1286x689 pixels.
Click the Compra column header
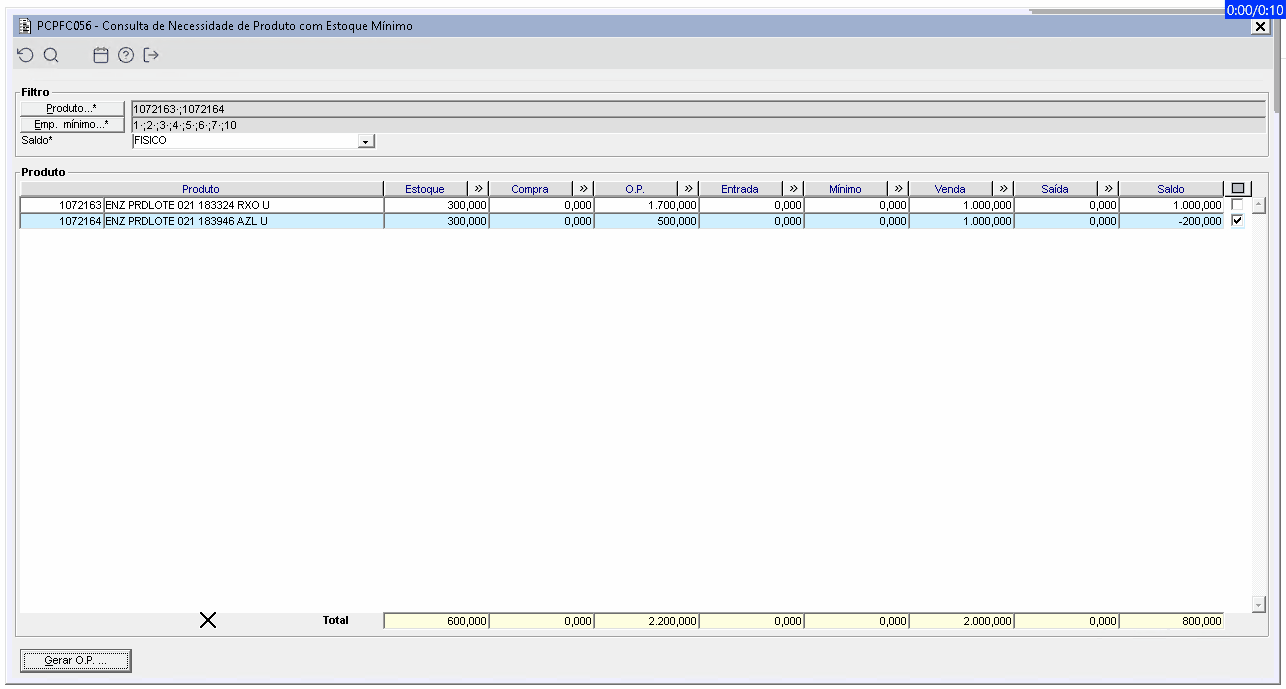(530, 189)
